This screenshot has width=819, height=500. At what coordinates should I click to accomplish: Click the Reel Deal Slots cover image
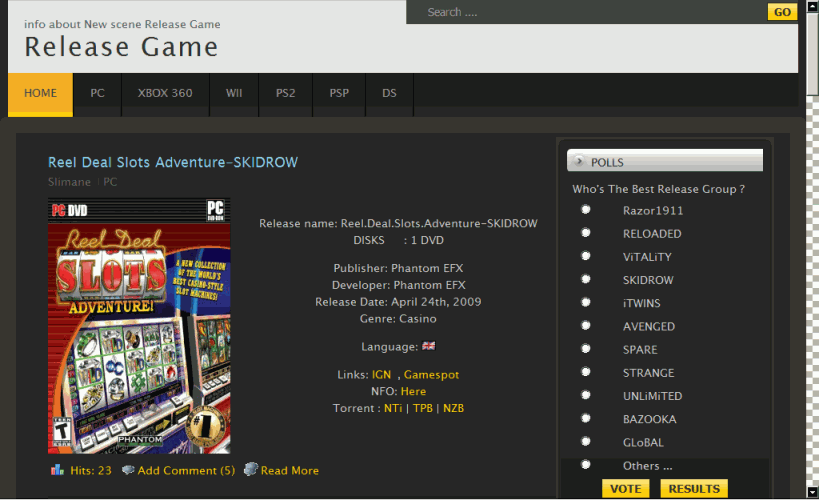coord(139,325)
